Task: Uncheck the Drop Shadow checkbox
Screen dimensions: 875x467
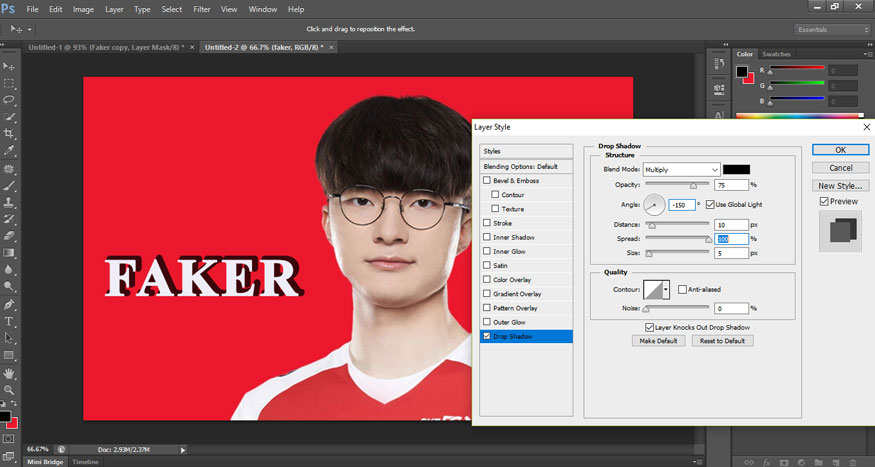Action: coord(487,336)
